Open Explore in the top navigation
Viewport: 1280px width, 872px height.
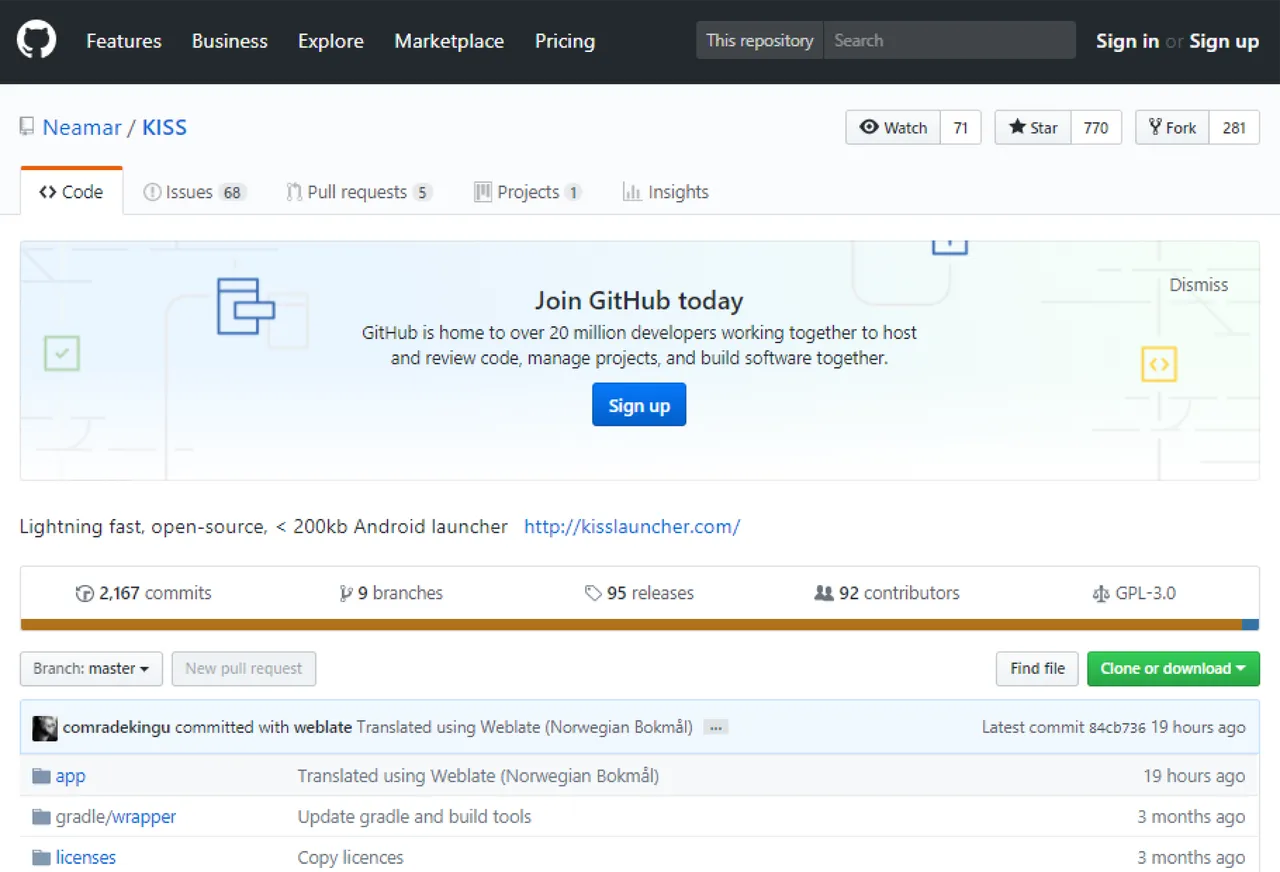pyautogui.click(x=331, y=41)
